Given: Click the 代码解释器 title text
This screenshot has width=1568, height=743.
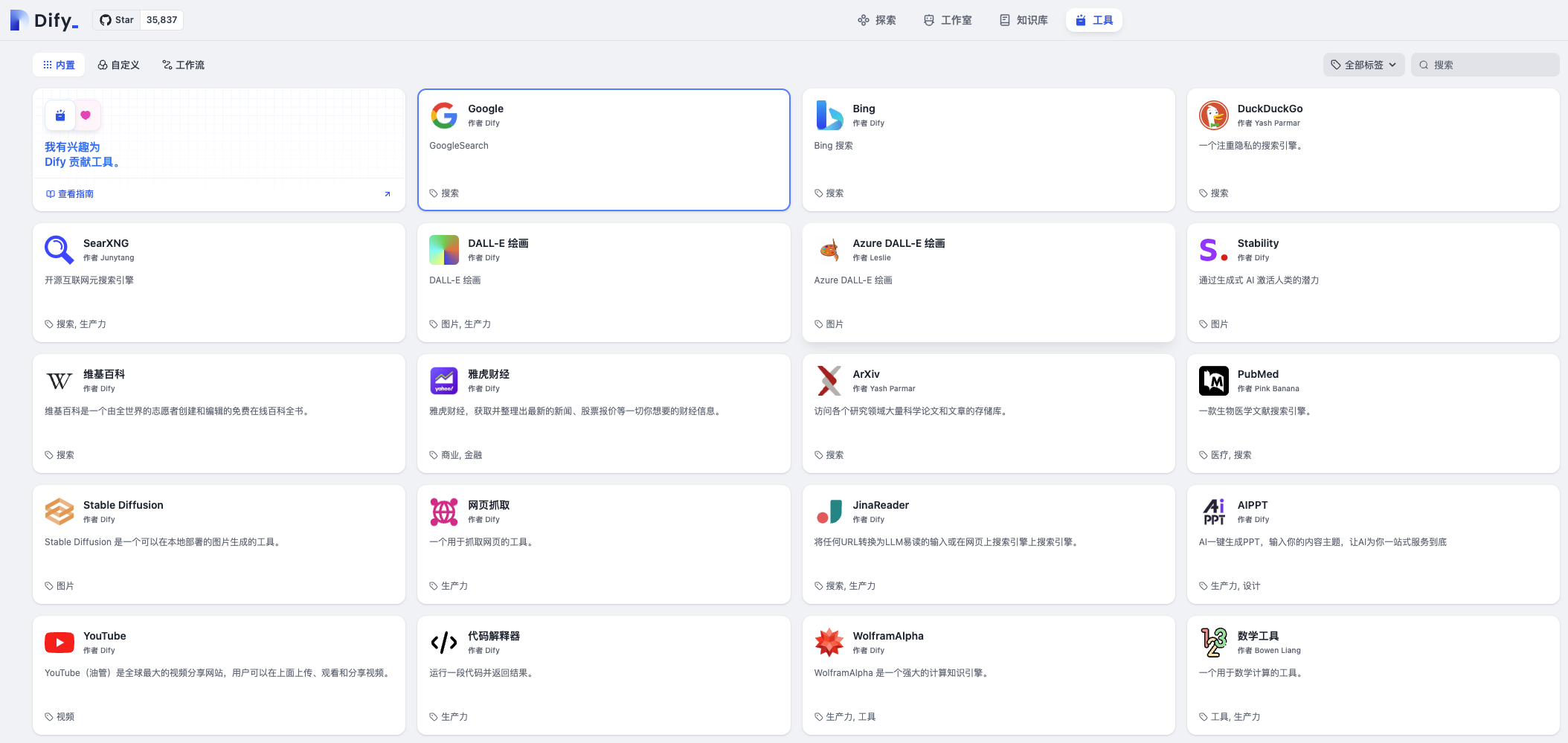Looking at the screenshot, I should pos(494,636).
